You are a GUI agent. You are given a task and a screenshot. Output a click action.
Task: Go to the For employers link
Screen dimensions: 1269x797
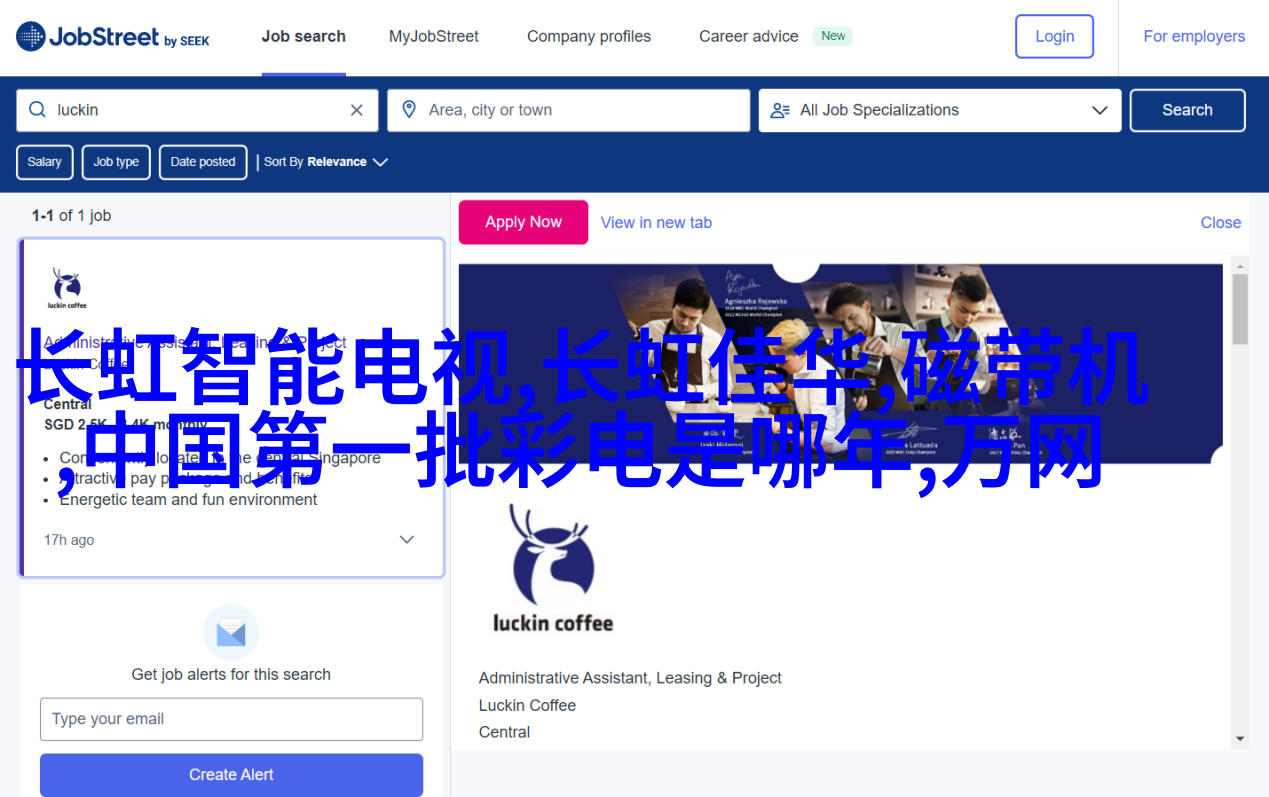click(x=1194, y=37)
